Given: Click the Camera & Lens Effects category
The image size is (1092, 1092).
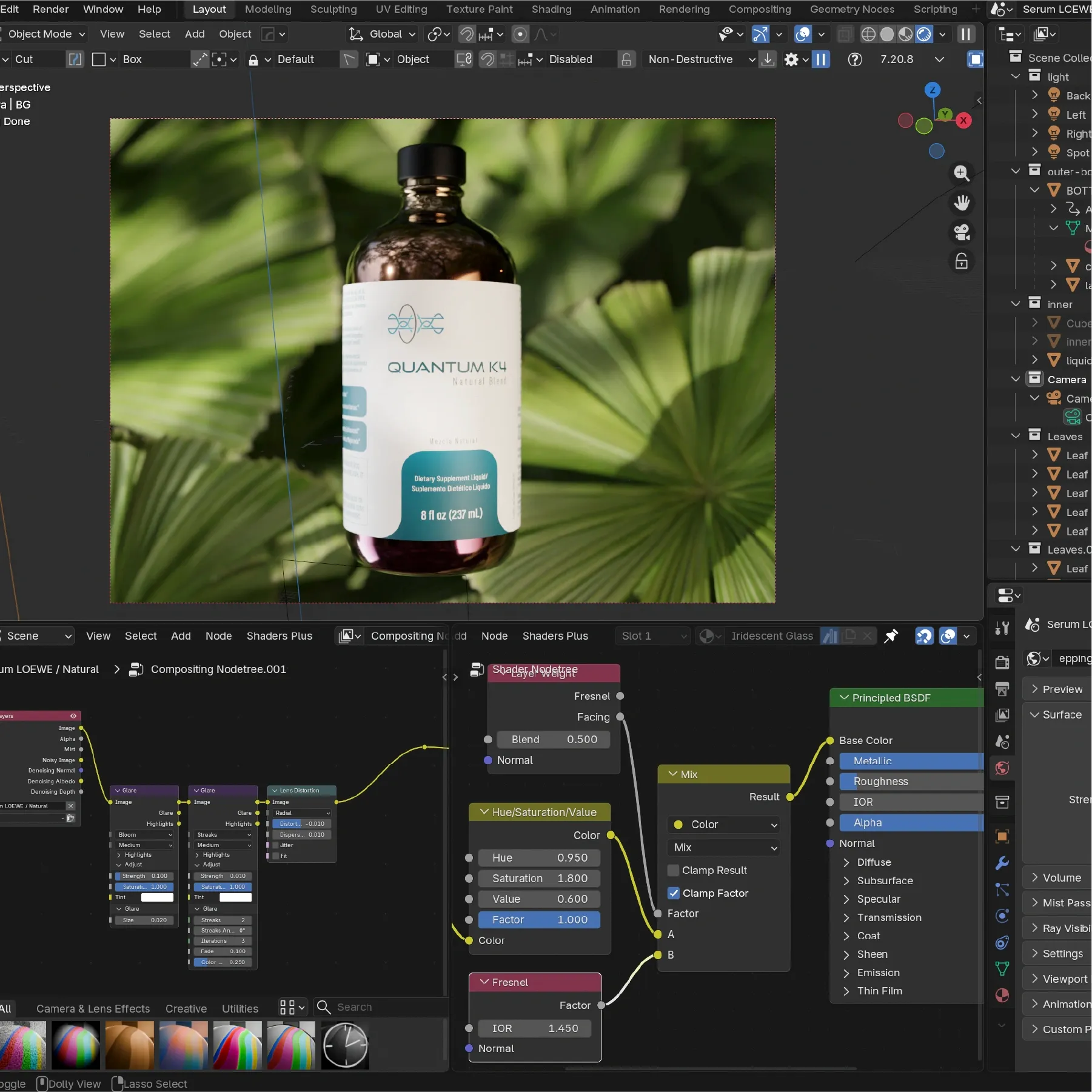Looking at the screenshot, I should pyautogui.click(x=93, y=1008).
